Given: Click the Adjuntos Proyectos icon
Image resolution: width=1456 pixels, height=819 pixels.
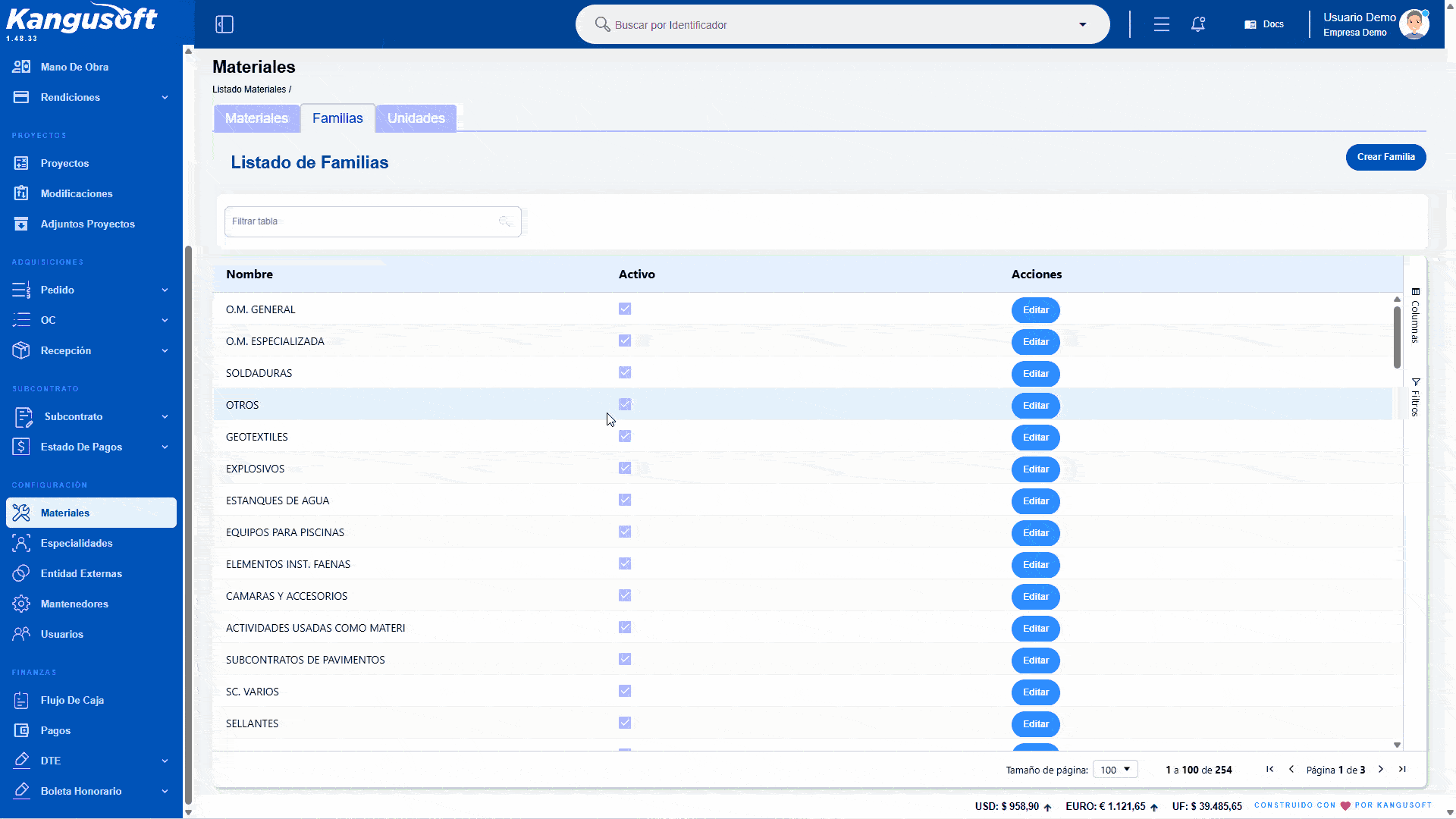Looking at the screenshot, I should pyautogui.click(x=21, y=224).
